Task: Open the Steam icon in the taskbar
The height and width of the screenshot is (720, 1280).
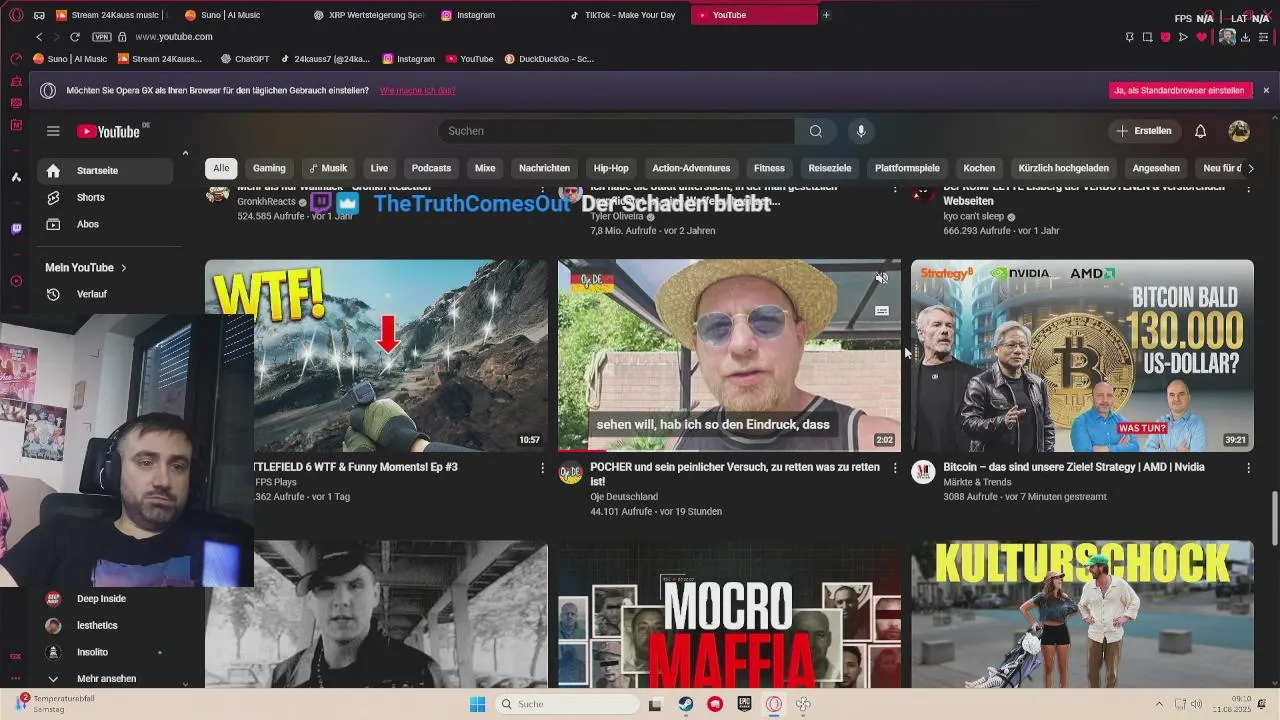Action: point(685,704)
